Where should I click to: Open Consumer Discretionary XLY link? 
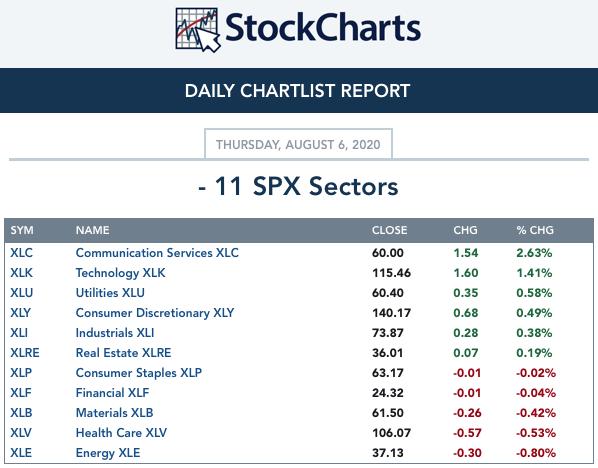pos(155,313)
